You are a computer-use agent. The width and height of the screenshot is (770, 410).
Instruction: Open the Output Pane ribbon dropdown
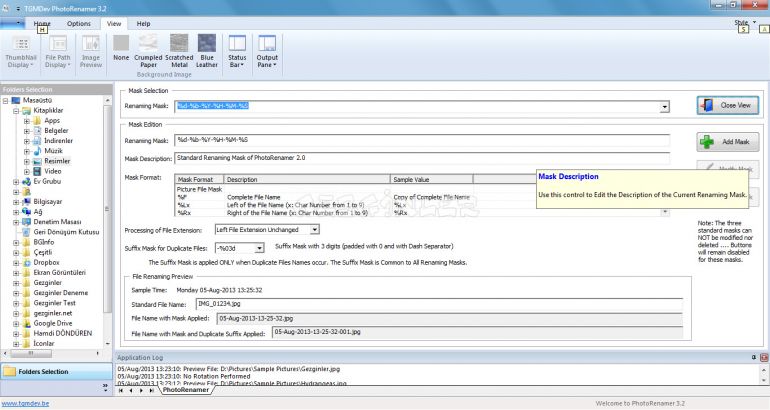click(x=267, y=52)
